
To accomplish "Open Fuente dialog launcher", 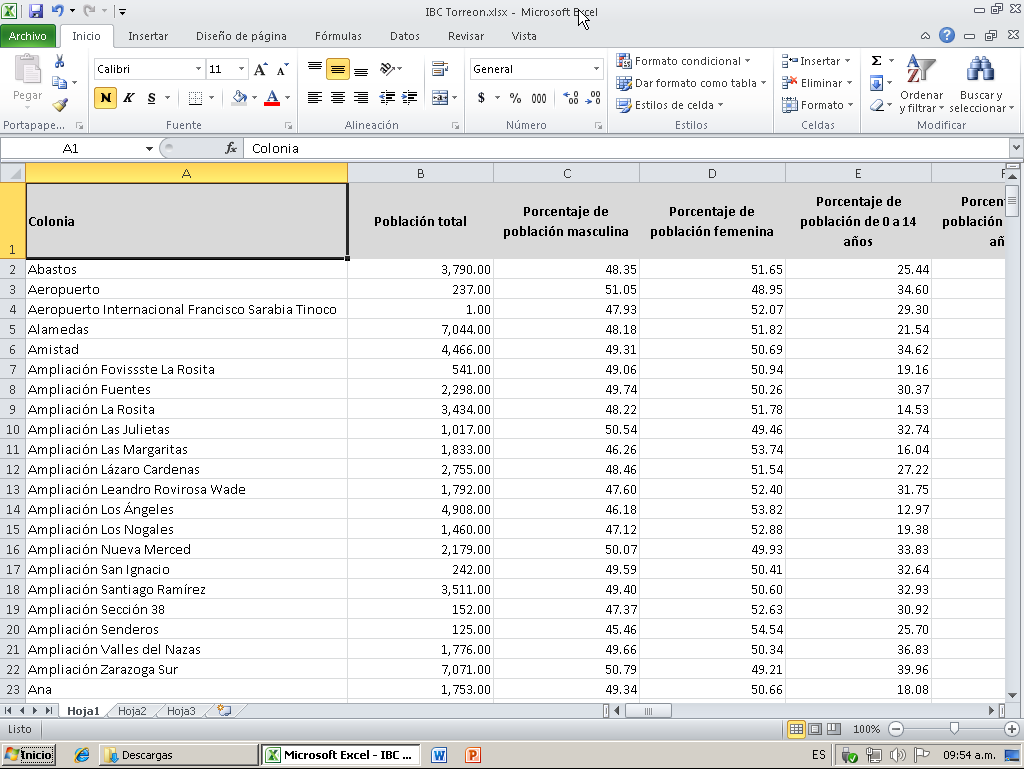I will pyautogui.click(x=288, y=125).
